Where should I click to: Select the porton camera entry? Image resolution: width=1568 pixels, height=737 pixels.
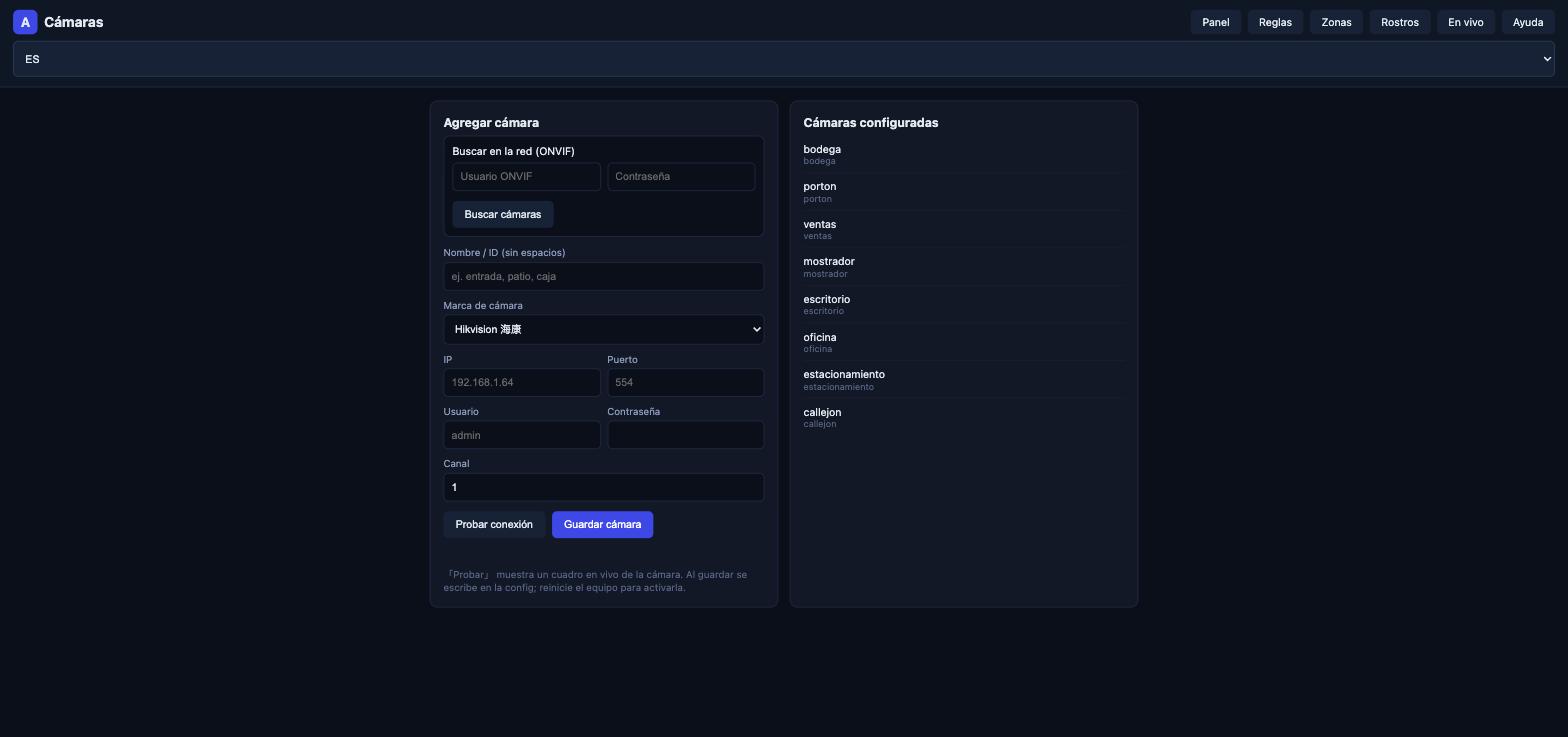pyautogui.click(x=964, y=192)
